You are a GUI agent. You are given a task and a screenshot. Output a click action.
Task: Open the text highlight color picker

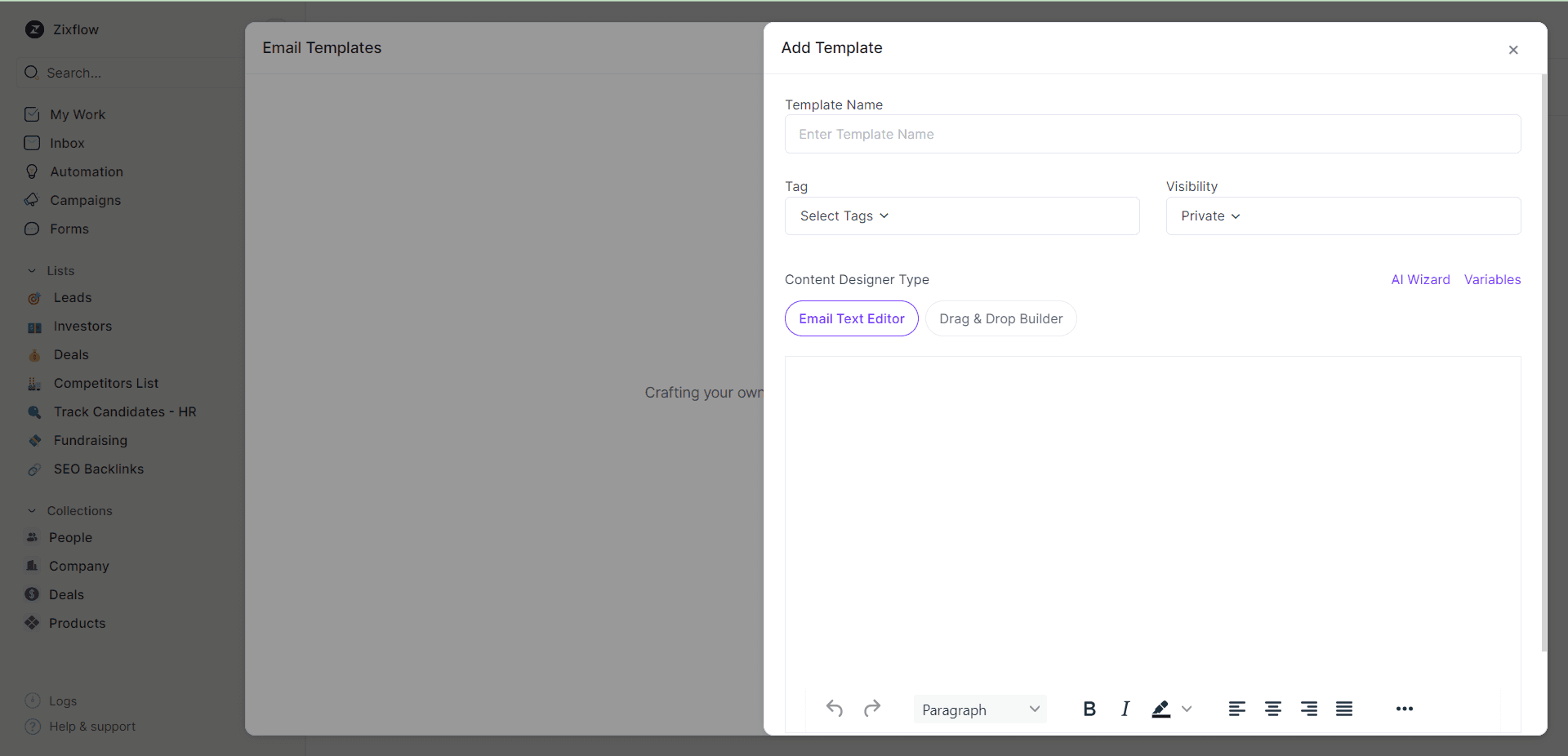pos(1186,709)
